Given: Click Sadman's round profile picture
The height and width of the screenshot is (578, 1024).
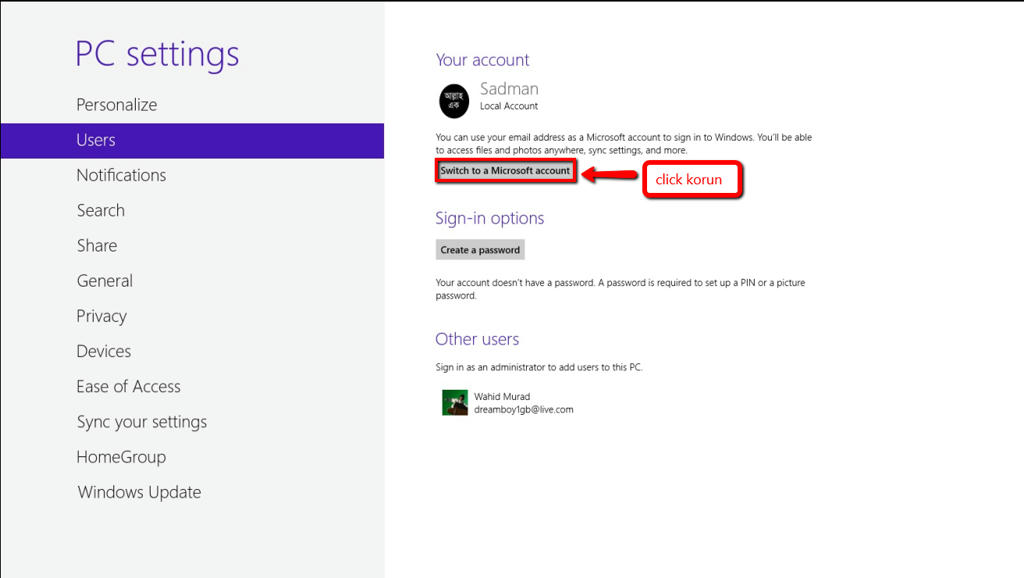Looking at the screenshot, I should point(454,101).
